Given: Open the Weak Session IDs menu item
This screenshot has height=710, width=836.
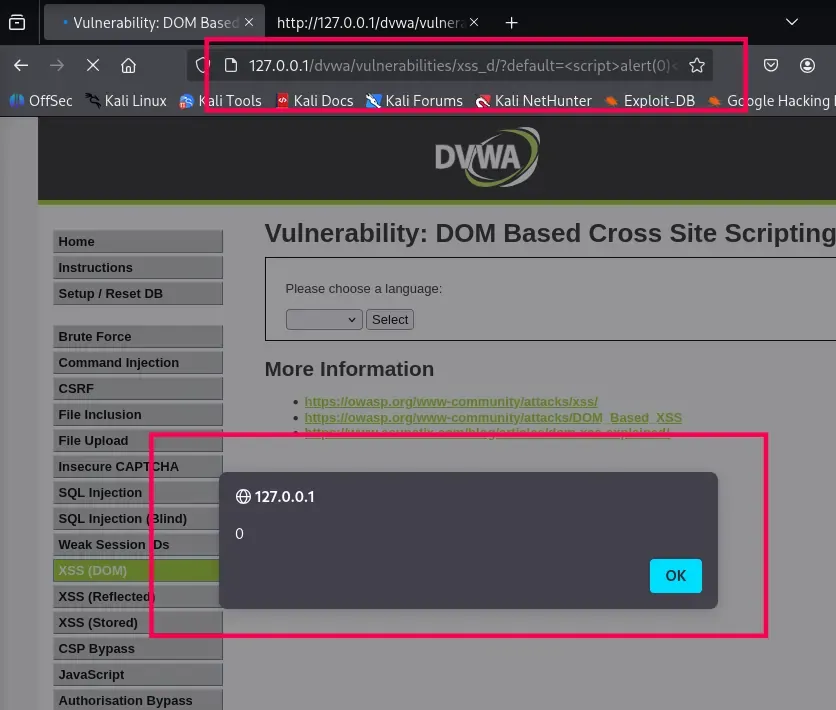Looking at the screenshot, I should point(138,545).
